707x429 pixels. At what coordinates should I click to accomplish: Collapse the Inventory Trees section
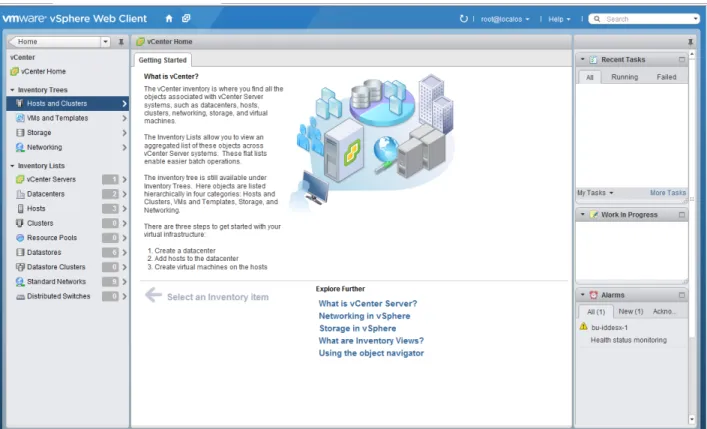click(x=13, y=90)
